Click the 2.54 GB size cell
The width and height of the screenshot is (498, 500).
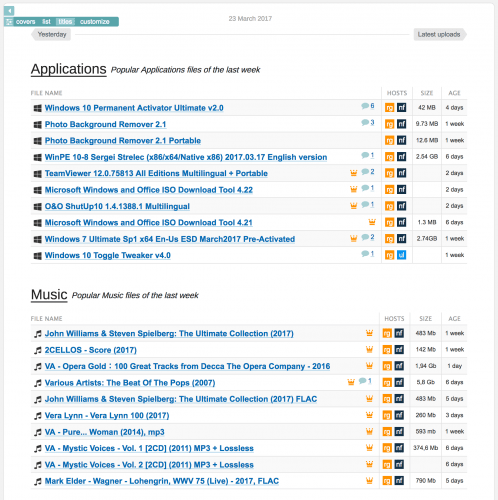427,157
